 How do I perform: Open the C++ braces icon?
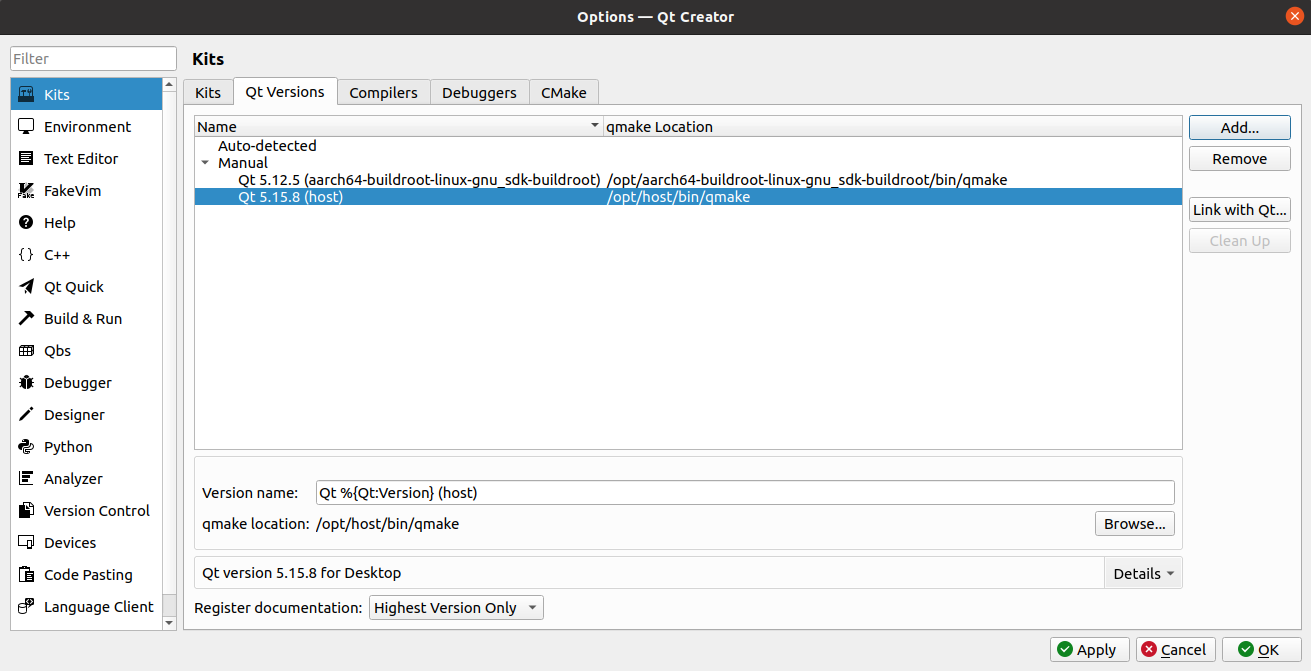27,254
